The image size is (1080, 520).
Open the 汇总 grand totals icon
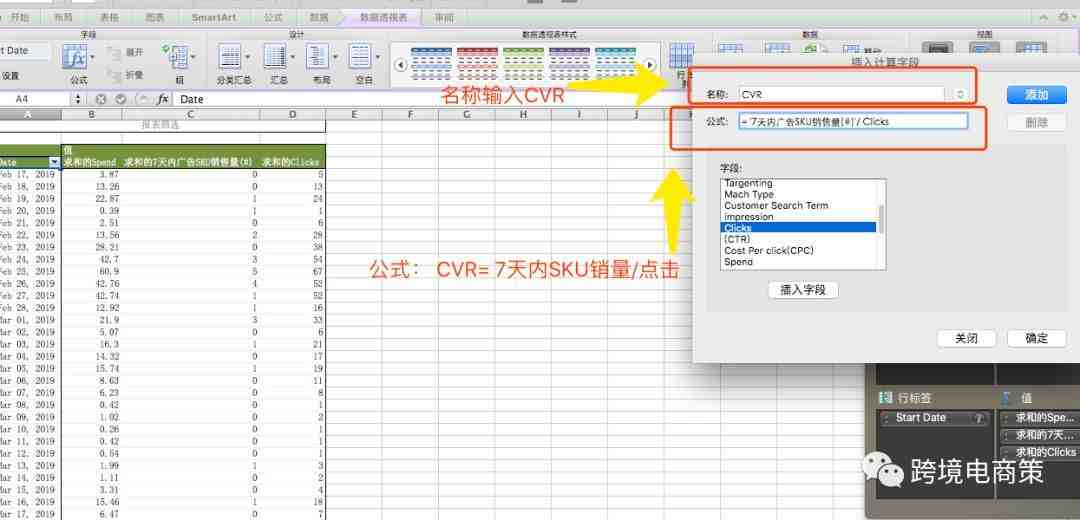coord(276,56)
